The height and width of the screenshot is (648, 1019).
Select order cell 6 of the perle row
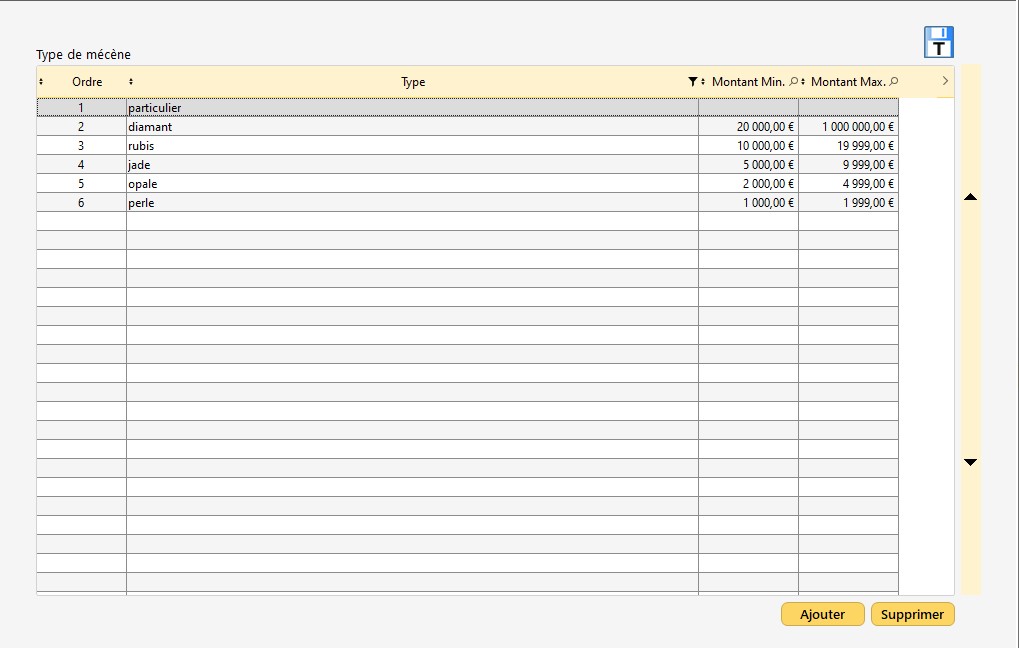click(x=81, y=203)
